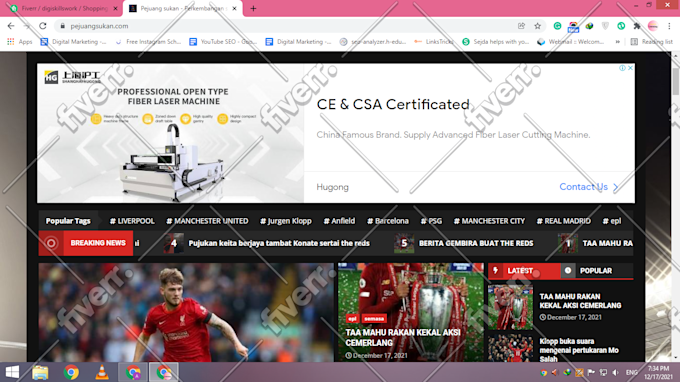Click the padlock site info icon
Image resolution: width=680 pixels, height=382 pixels.
62,26
